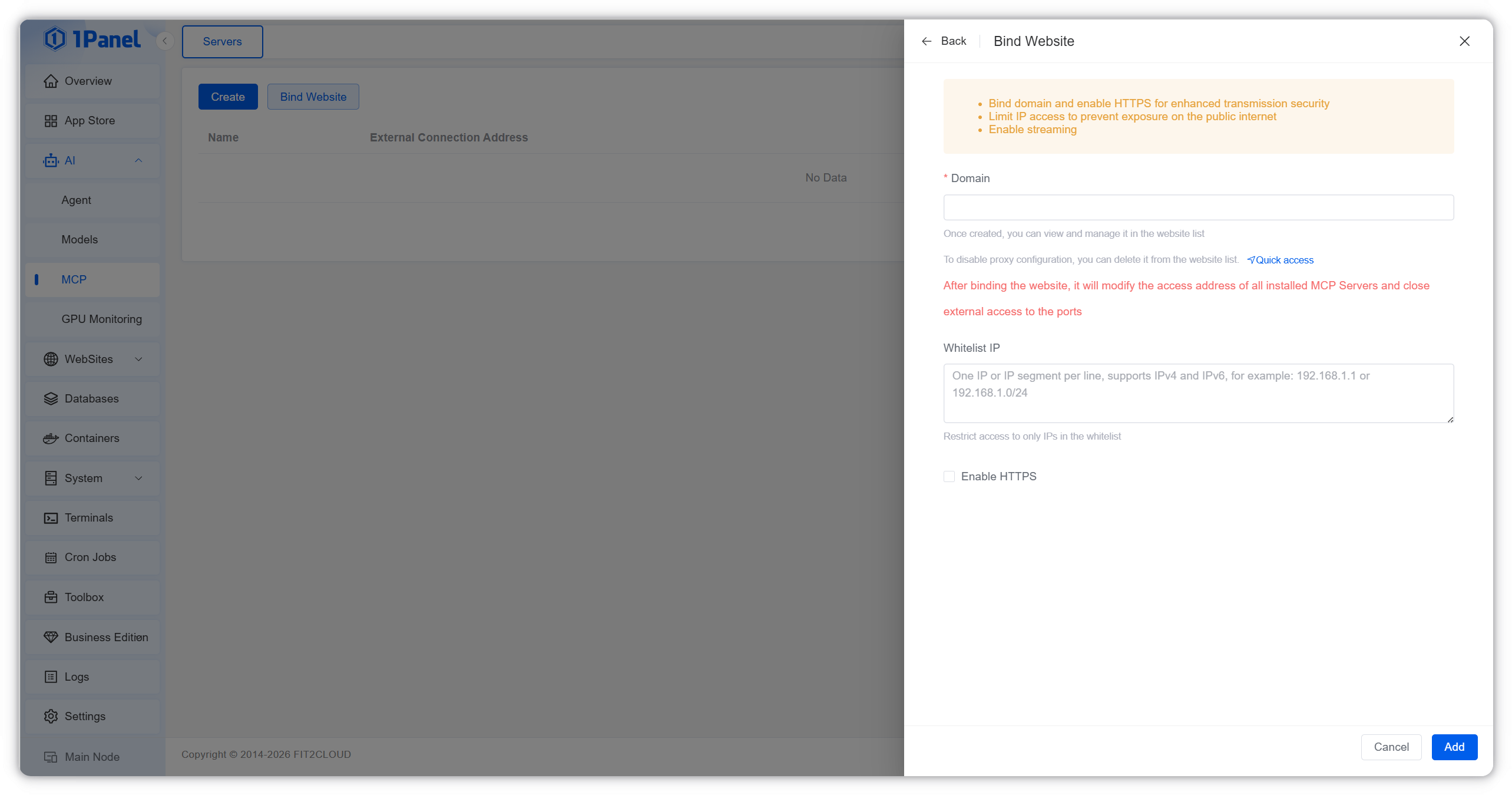Click the textarea resize handle corner

coord(1450,419)
